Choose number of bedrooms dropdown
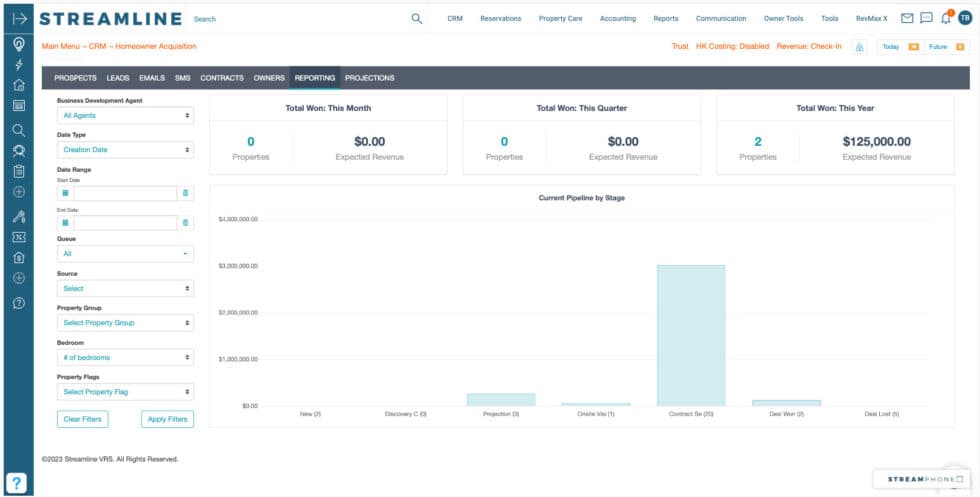The width and height of the screenshot is (980, 497). [x=125, y=357]
